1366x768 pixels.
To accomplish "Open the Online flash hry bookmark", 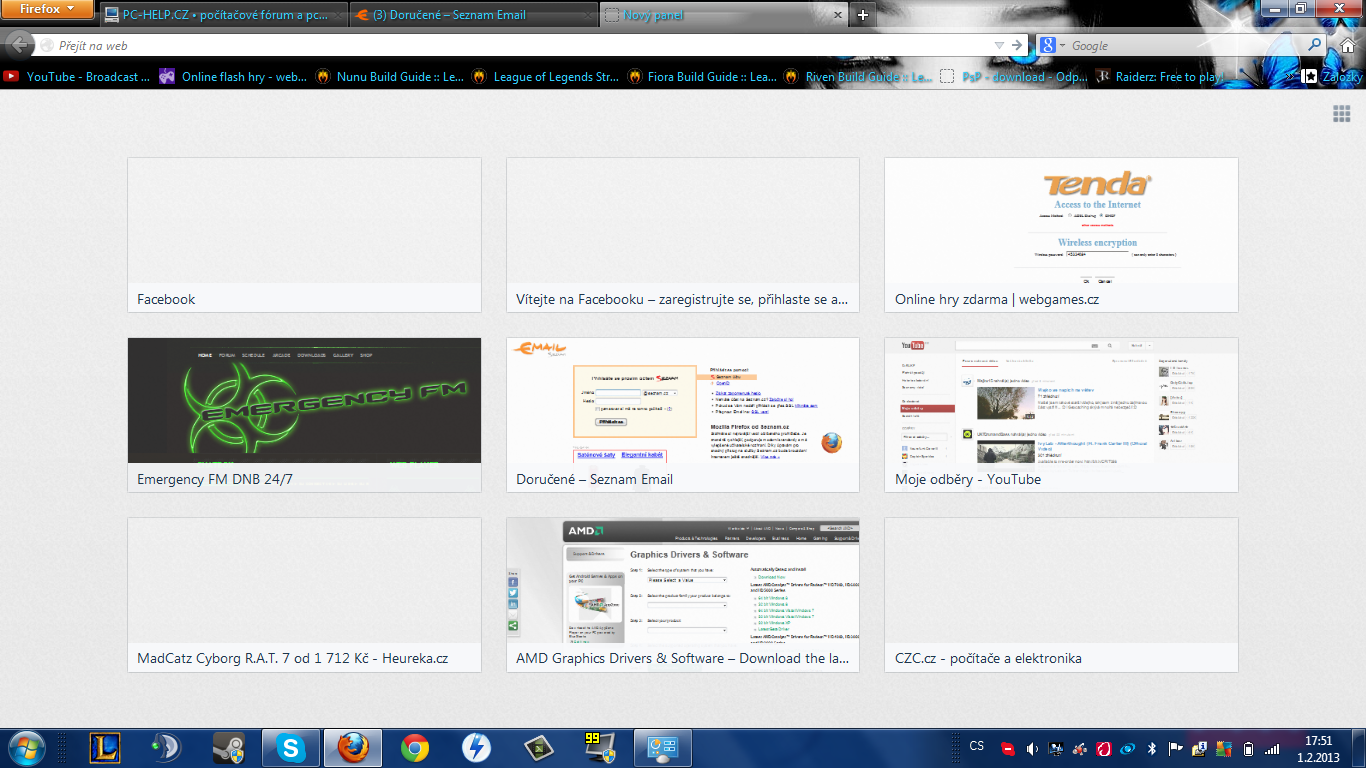I will 233,76.
